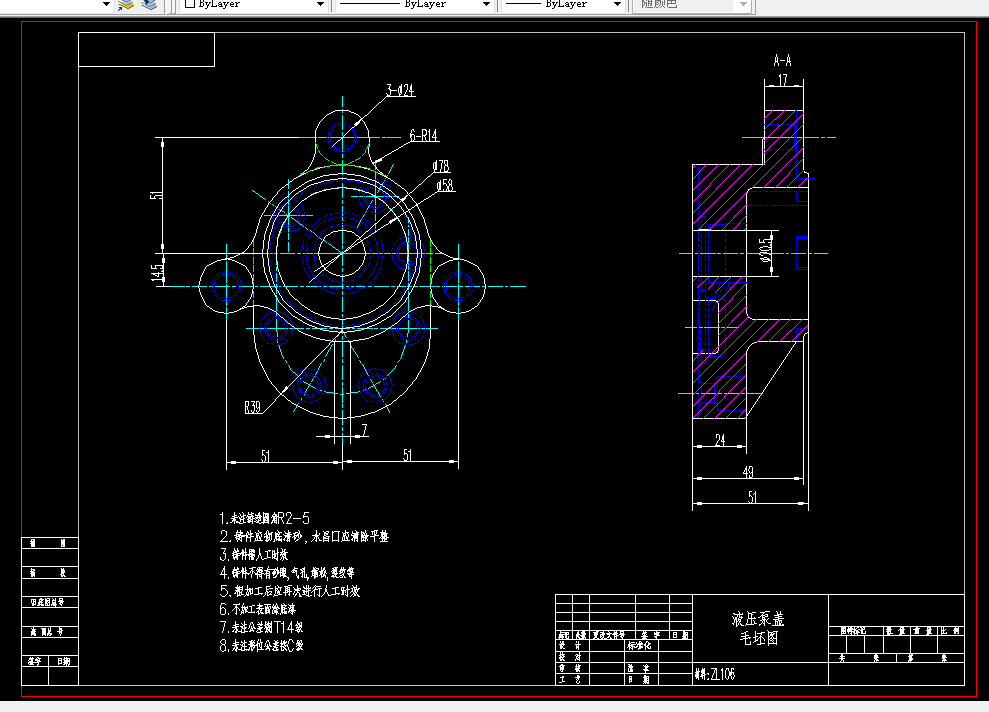Click the Make Object's Layer Current icon

[126, 4]
